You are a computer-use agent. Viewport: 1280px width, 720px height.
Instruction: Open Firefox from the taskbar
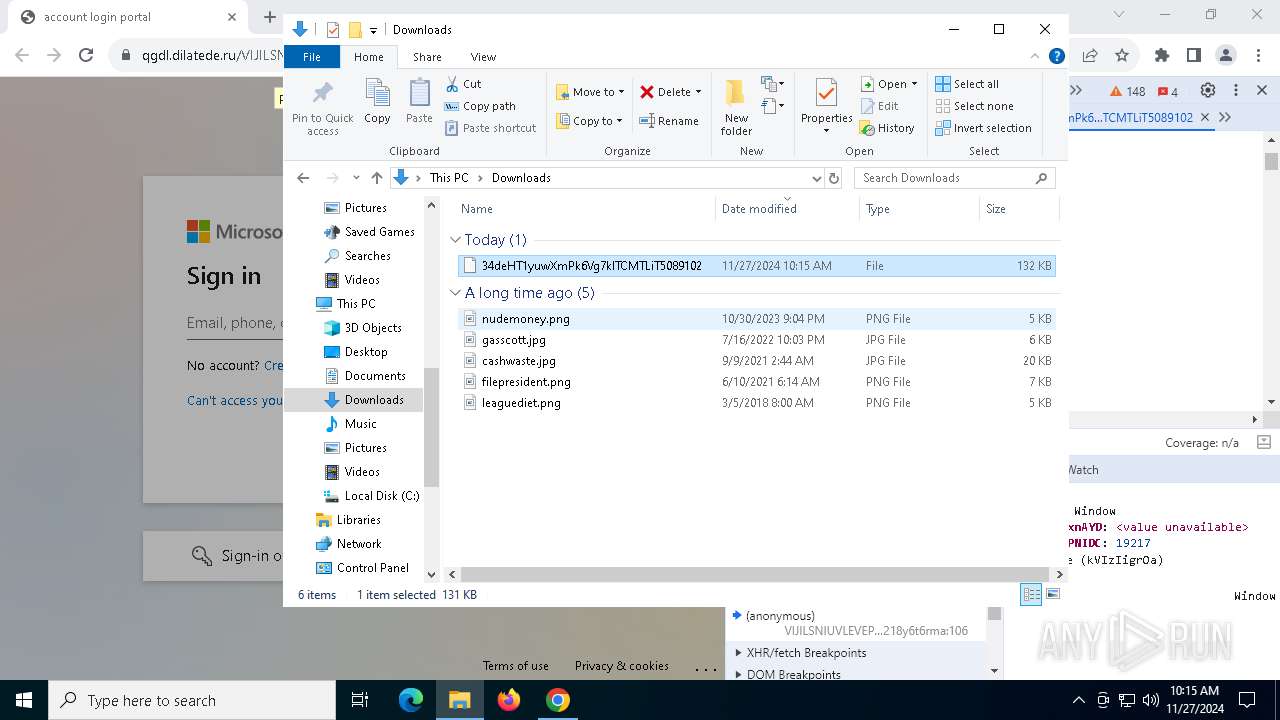point(509,700)
